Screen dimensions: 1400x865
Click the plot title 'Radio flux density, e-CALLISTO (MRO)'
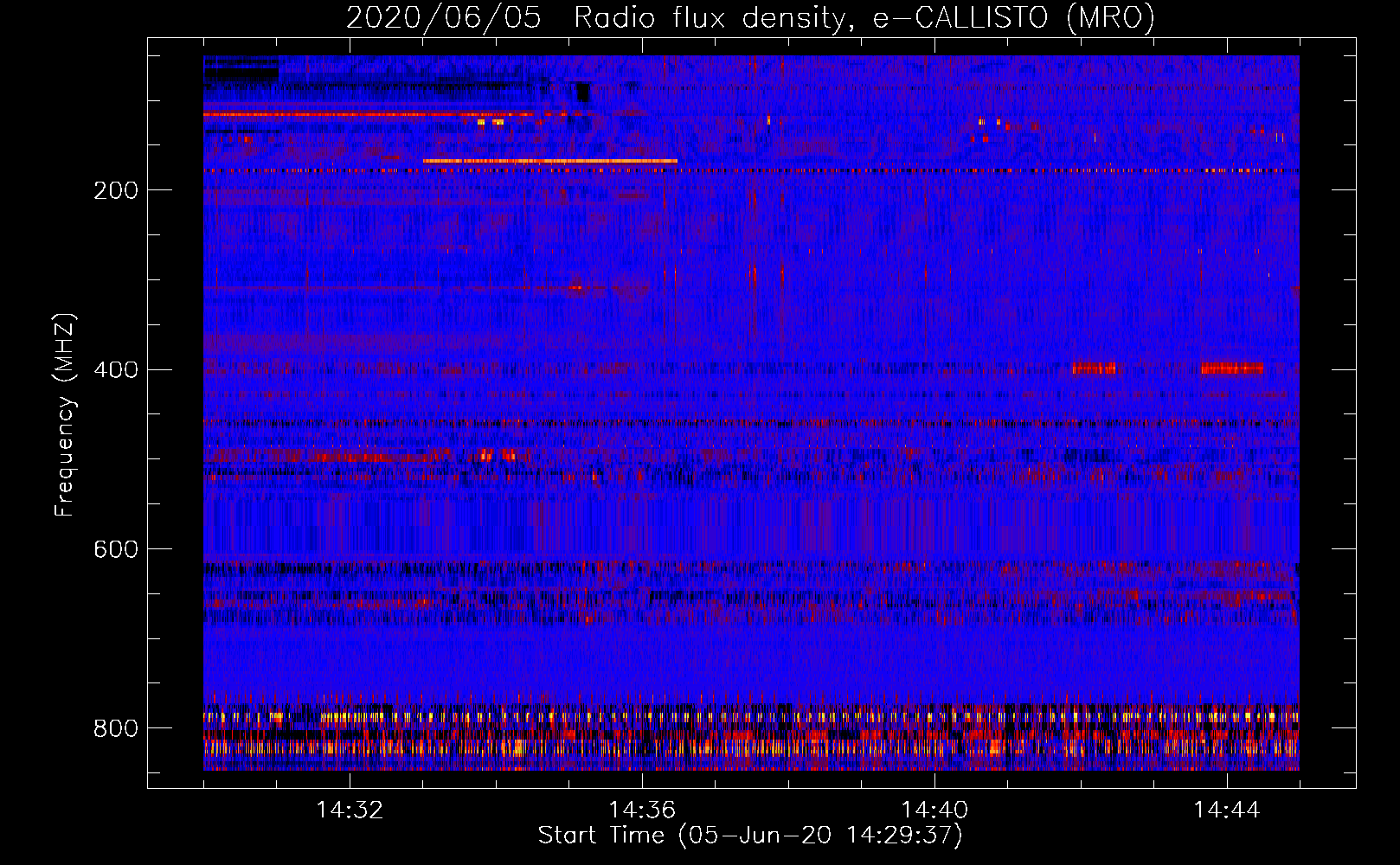pos(864,17)
